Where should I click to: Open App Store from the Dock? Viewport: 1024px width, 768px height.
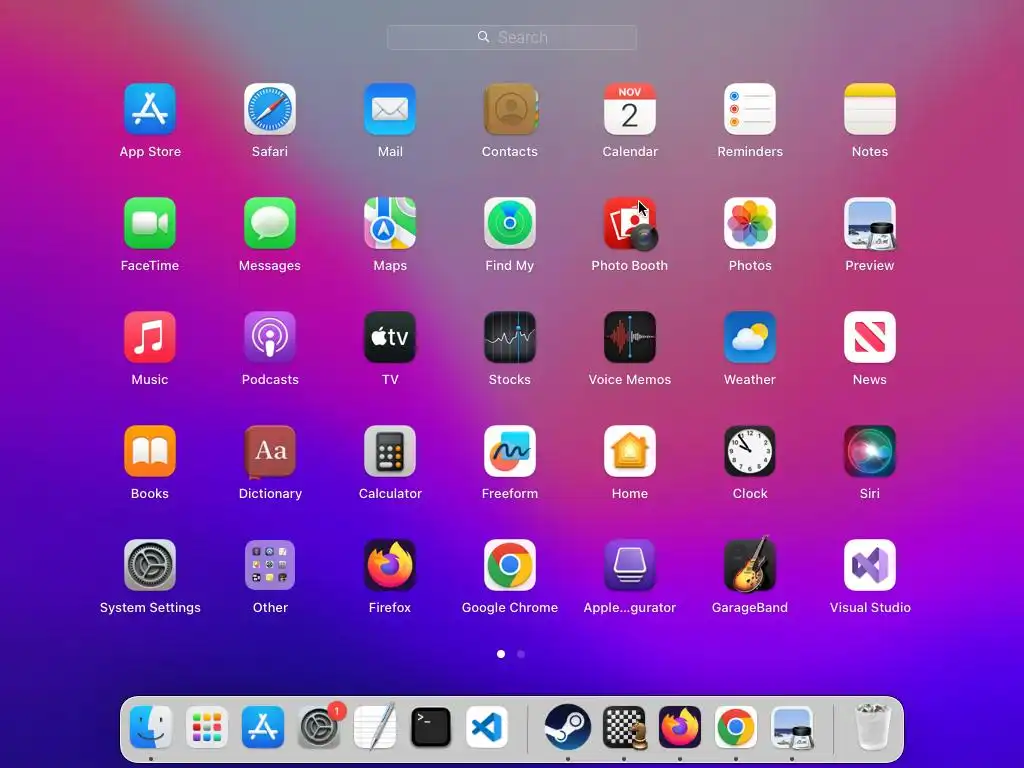(263, 728)
